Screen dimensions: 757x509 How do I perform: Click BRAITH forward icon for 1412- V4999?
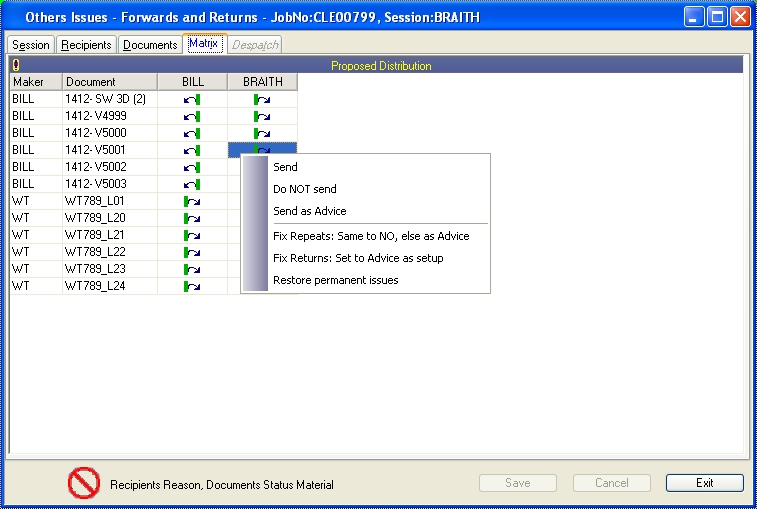pos(262,116)
